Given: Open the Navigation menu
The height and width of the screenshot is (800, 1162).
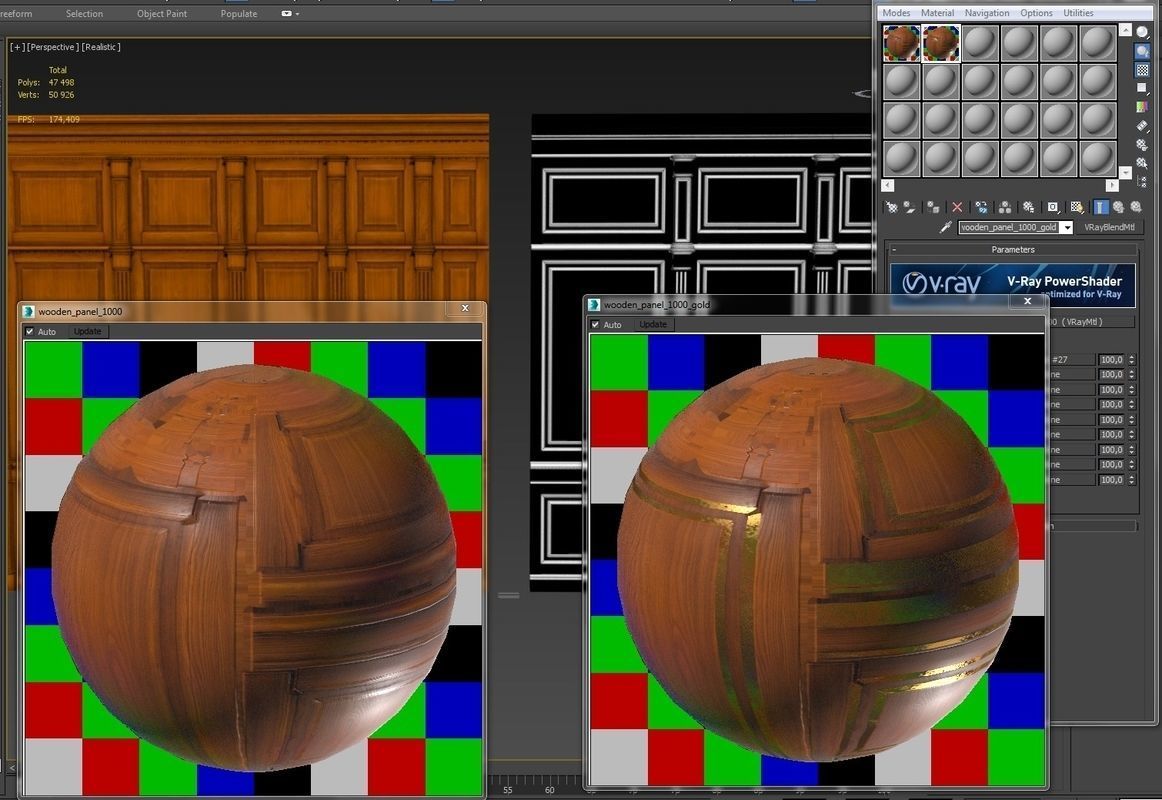Looking at the screenshot, I should point(987,13).
